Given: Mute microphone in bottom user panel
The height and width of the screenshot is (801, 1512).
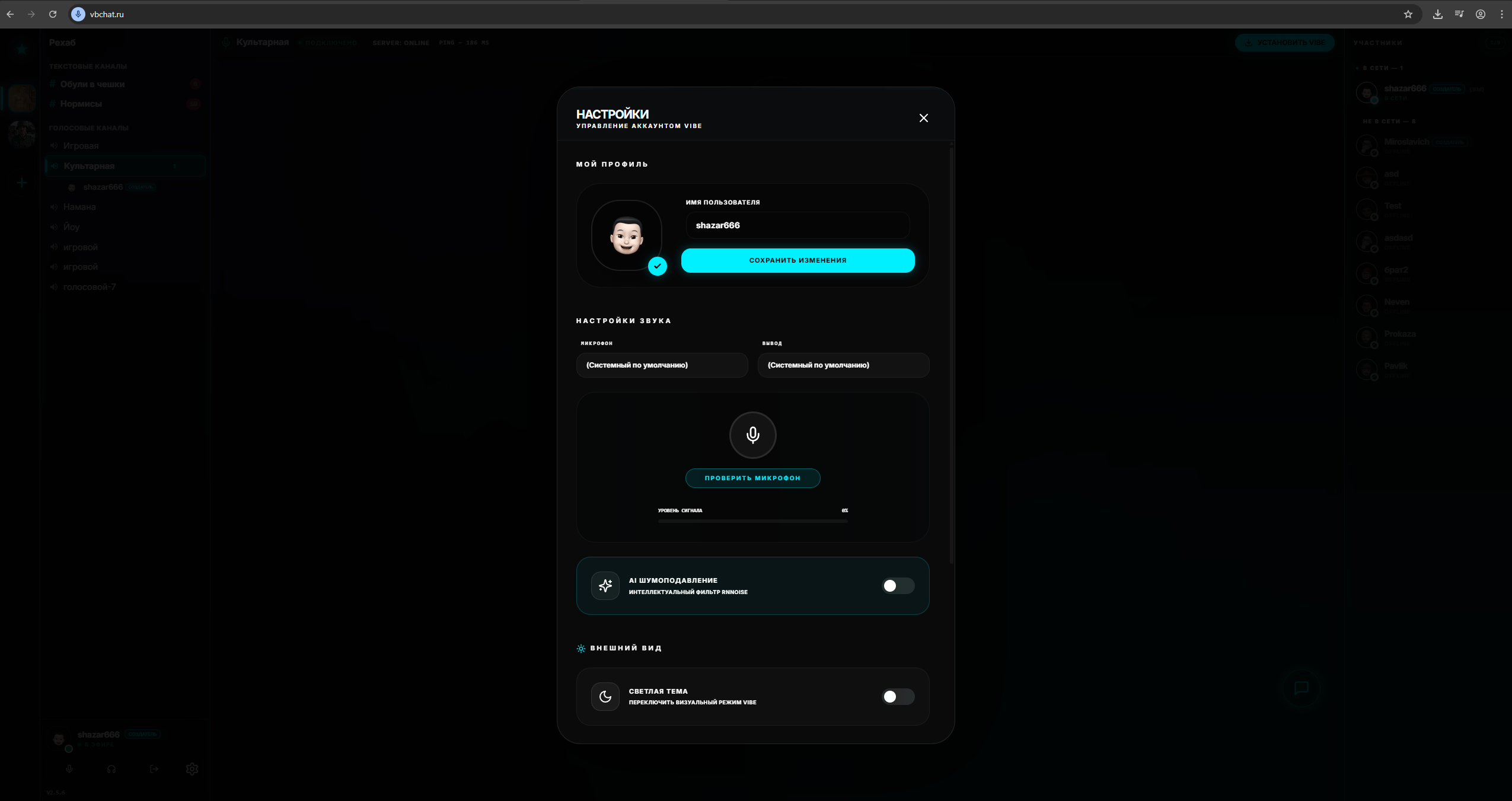Looking at the screenshot, I should [69, 769].
